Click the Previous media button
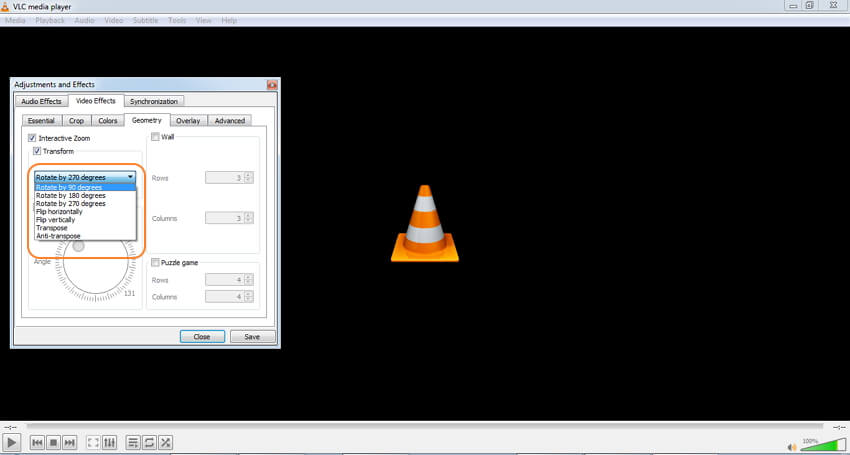This screenshot has width=850, height=455. (37, 443)
